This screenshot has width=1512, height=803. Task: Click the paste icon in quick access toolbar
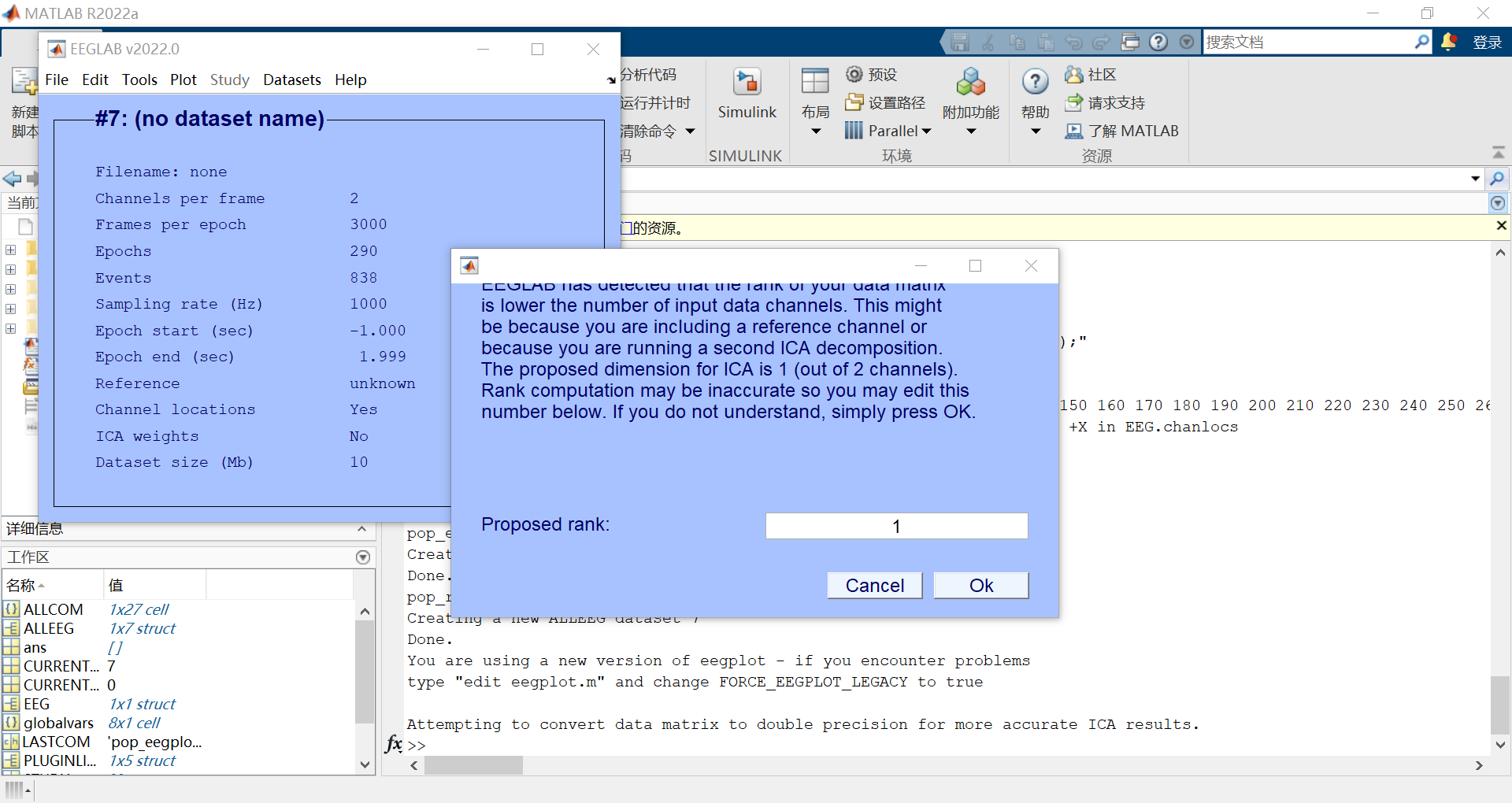pyautogui.click(x=1045, y=43)
